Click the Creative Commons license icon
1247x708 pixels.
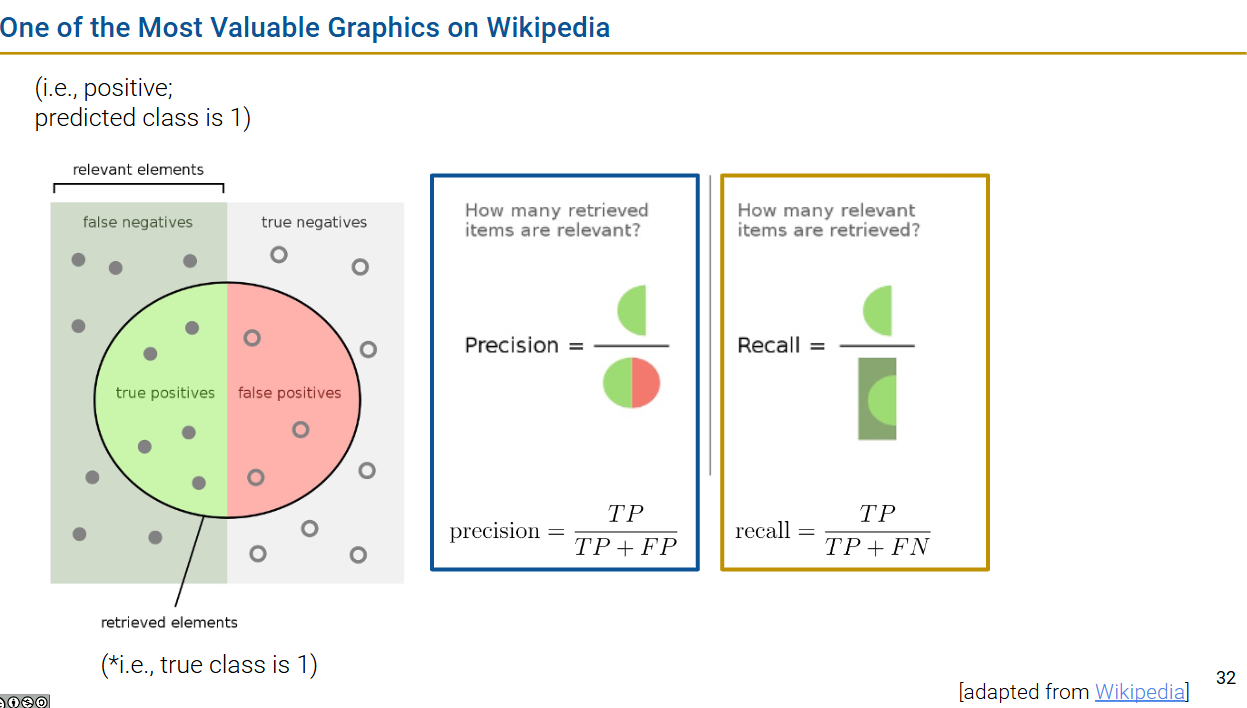pos(25,701)
